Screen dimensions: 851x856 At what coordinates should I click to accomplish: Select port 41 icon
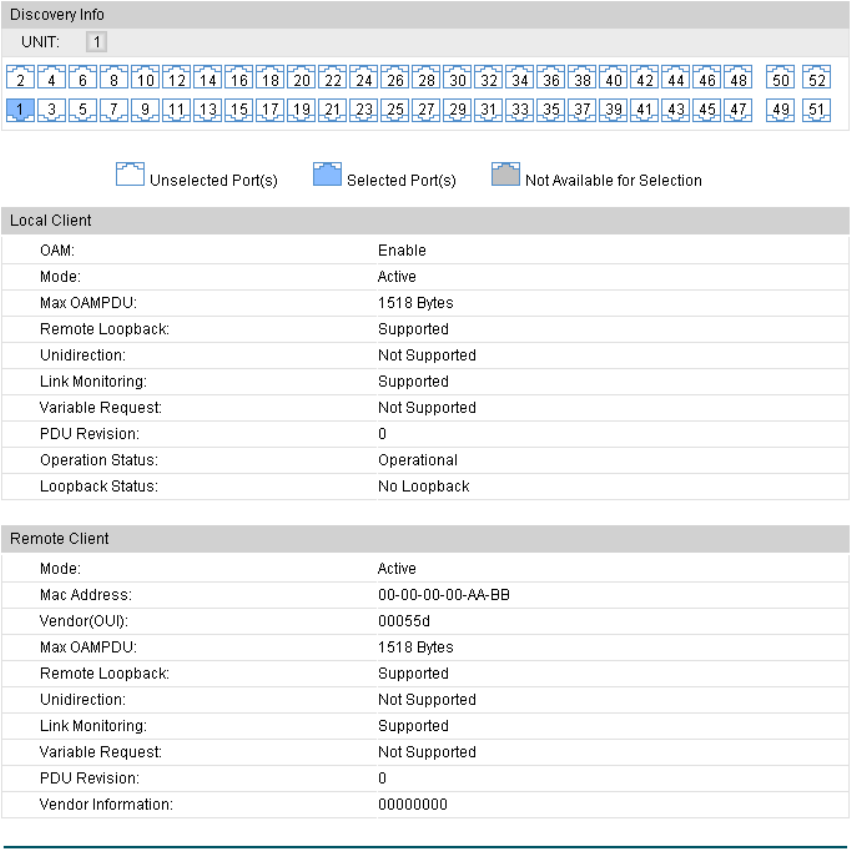point(644,110)
